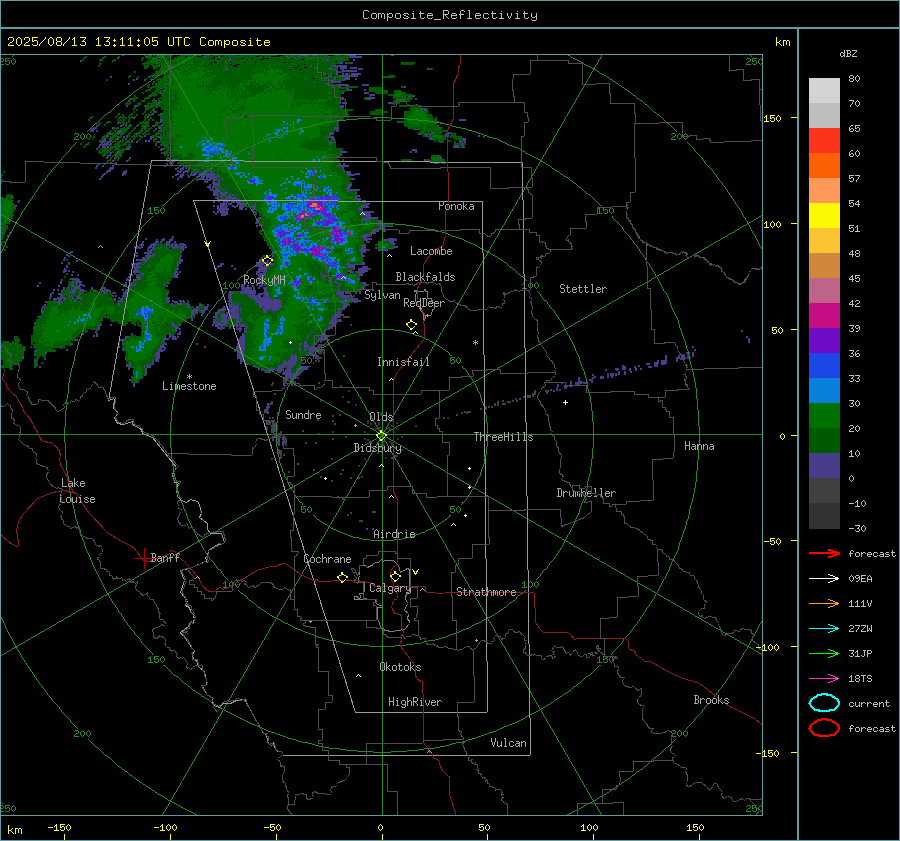Click the cyan 27ZW arrow in legend
The image size is (900, 841).
tap(824, 629)
